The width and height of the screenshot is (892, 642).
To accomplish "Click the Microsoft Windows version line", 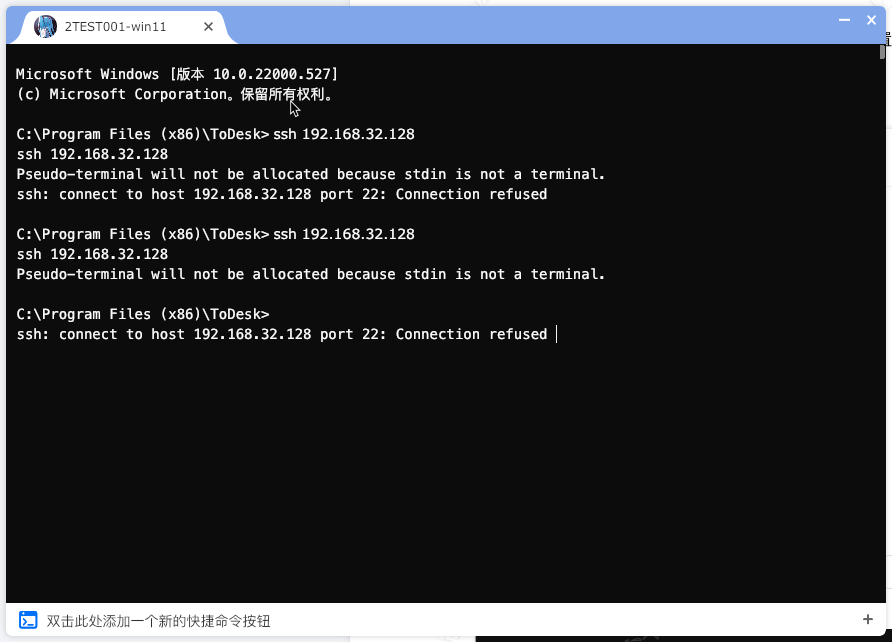I will click(177, 74).
